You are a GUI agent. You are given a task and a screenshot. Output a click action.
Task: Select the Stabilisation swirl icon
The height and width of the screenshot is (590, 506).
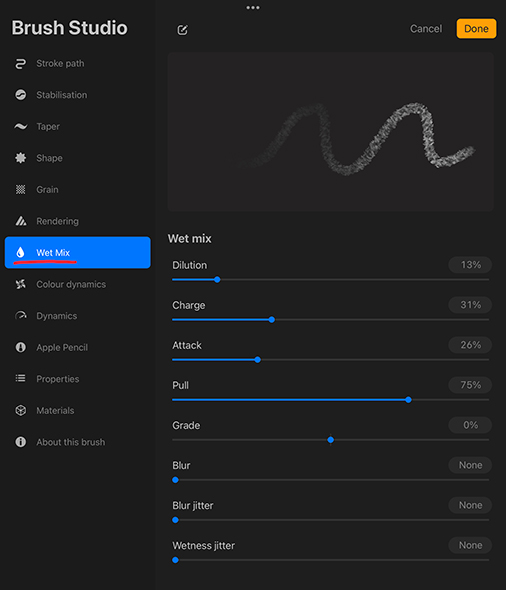21,95
